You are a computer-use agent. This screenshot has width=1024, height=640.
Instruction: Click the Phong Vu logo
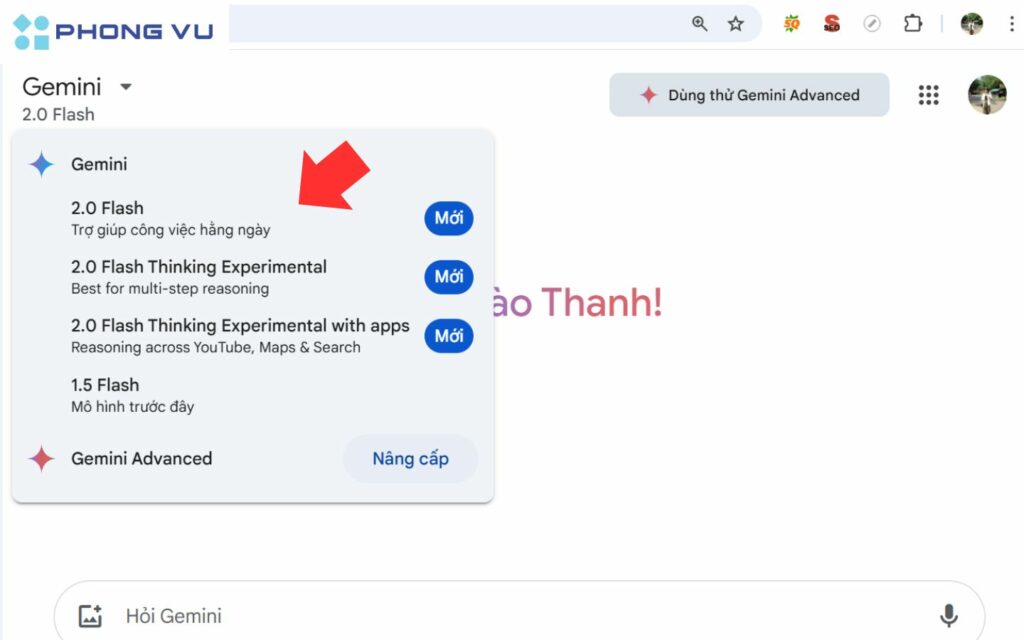pos(110,28)
